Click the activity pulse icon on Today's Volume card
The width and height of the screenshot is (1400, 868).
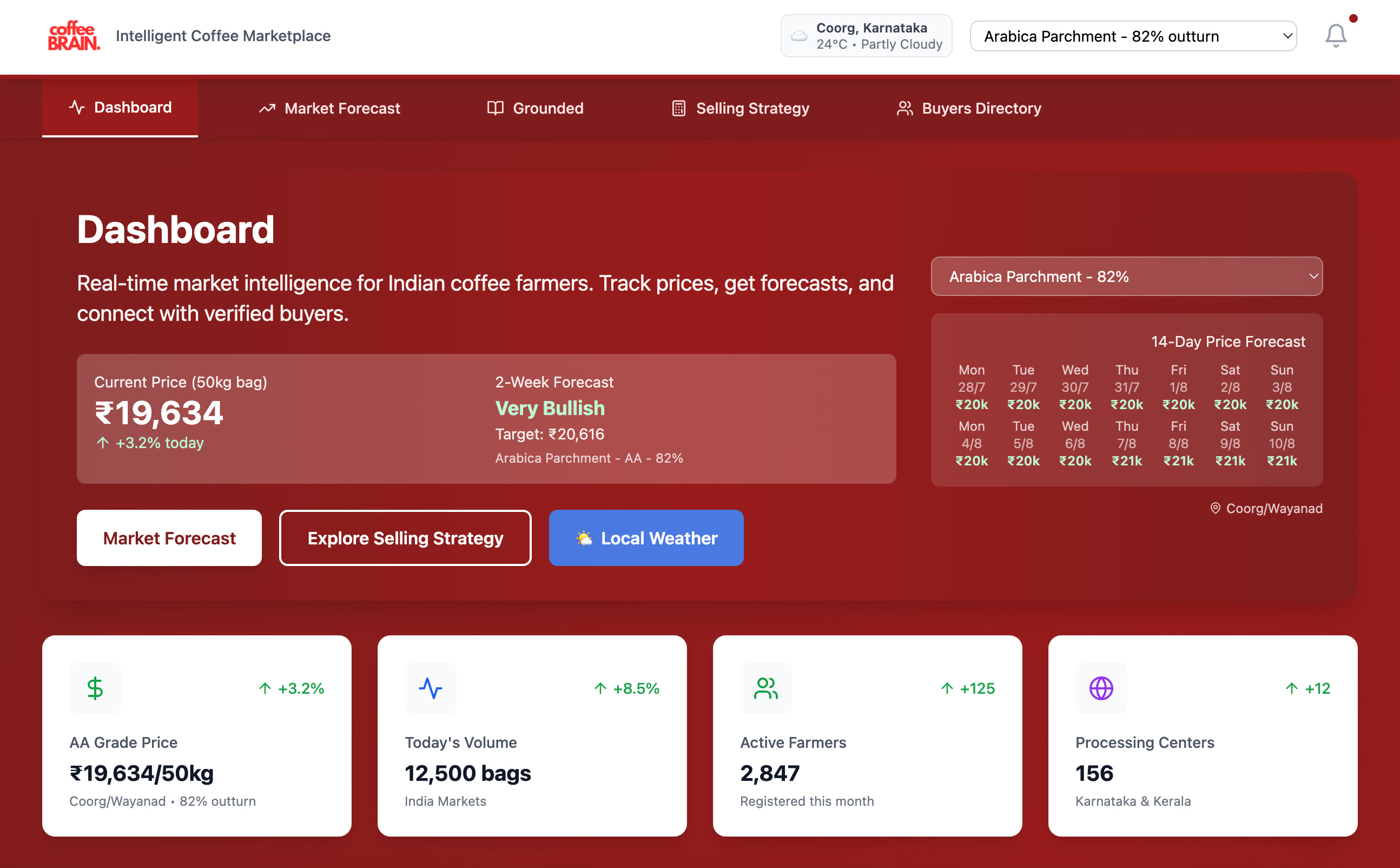(x=430, y=688)
